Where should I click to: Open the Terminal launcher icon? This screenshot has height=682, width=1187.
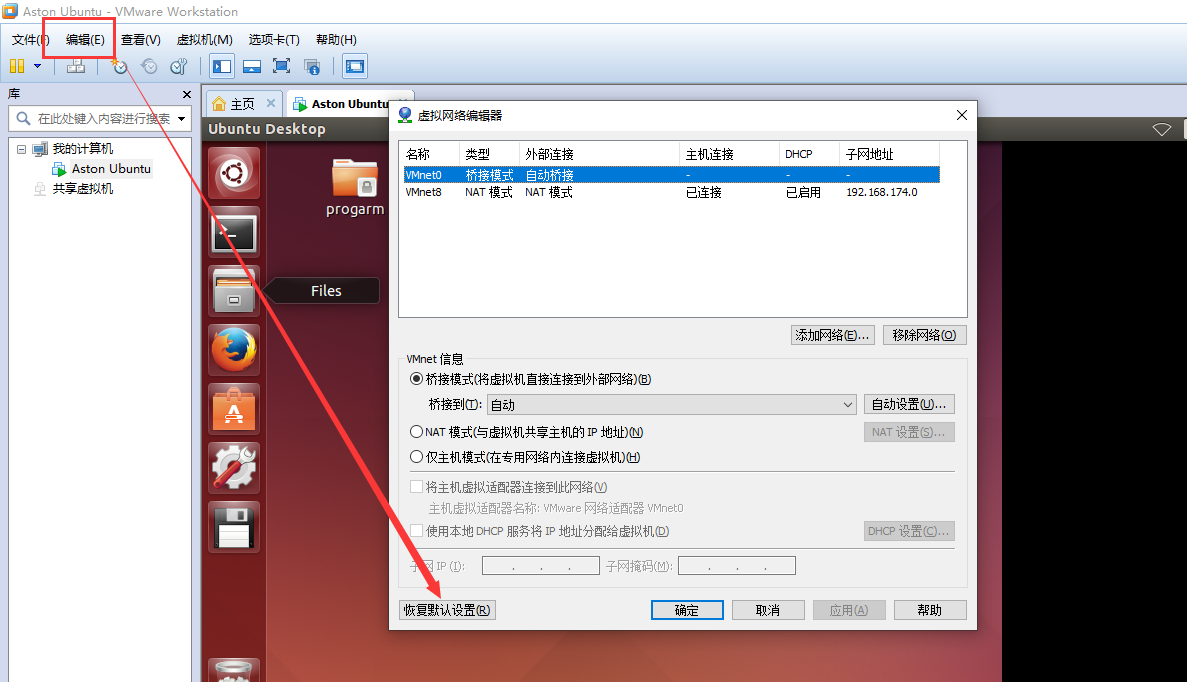point(234,232)
